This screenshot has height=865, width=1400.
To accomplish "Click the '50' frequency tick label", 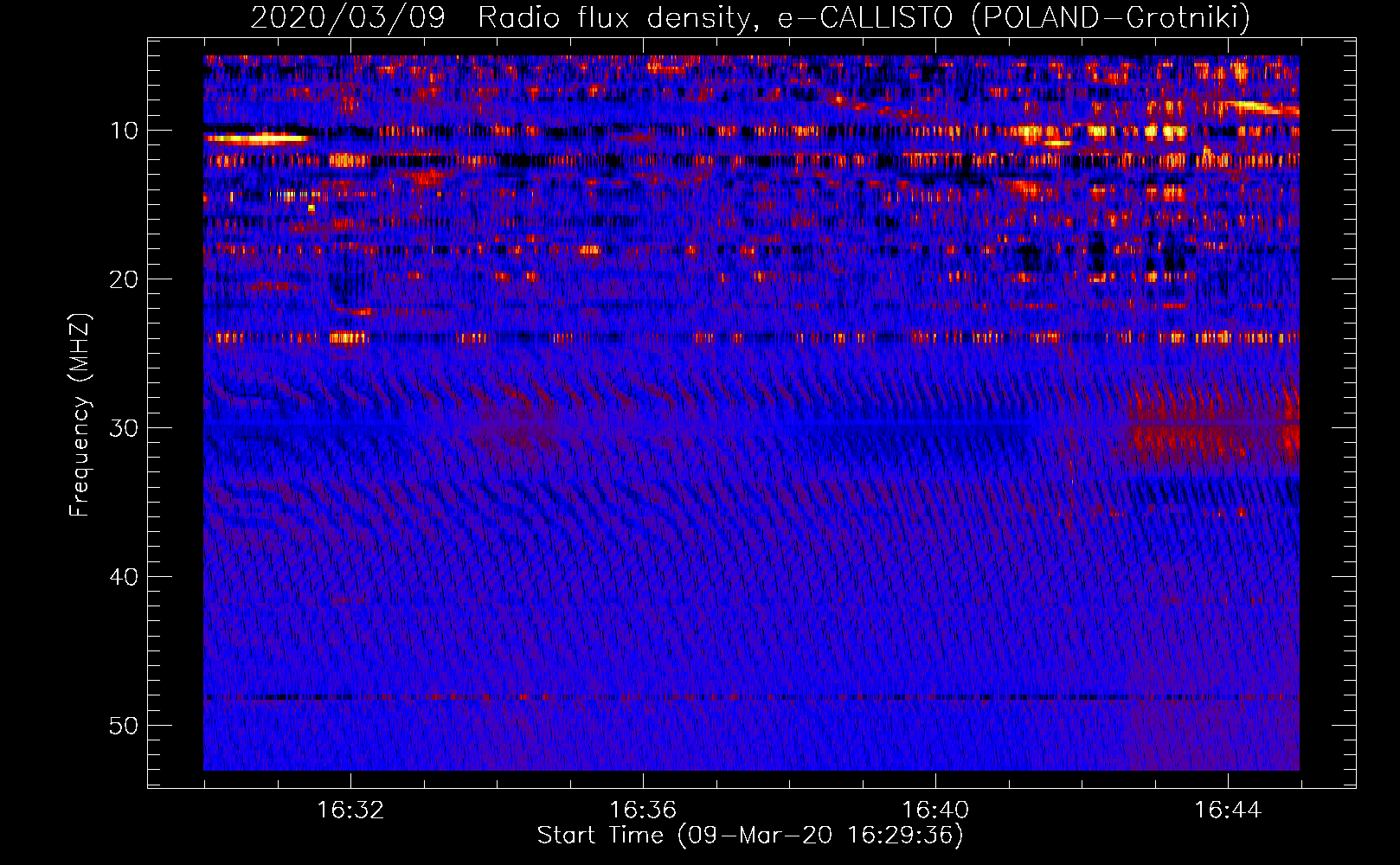I will [125, 726].
